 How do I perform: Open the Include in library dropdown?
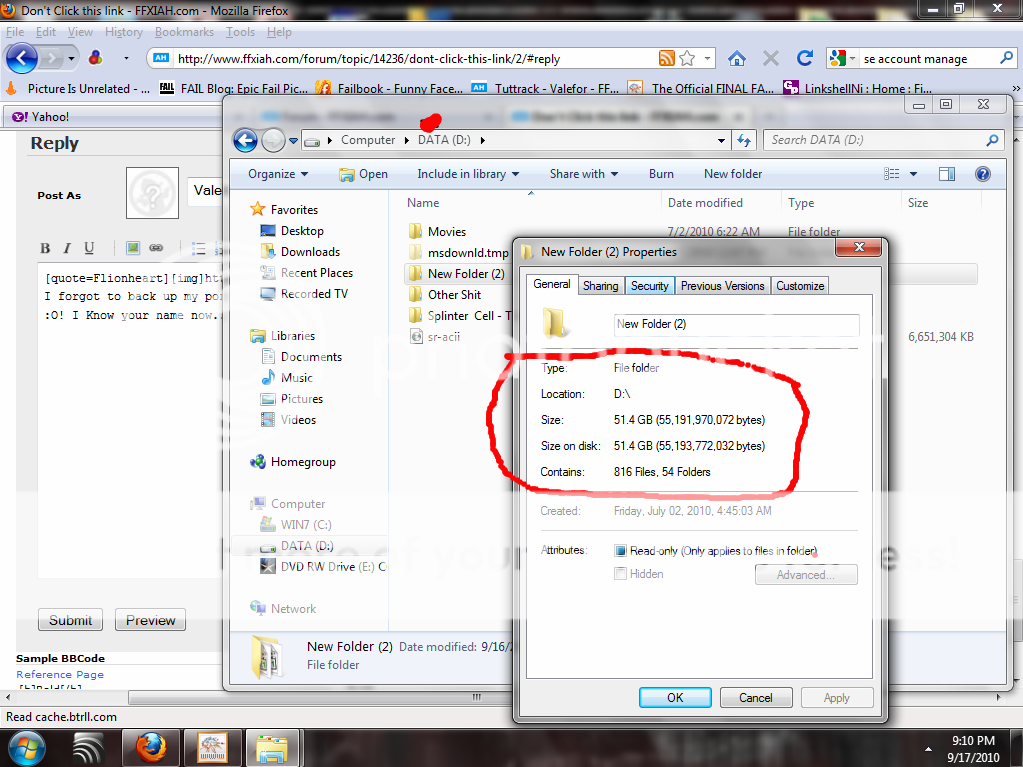(468, 174)
